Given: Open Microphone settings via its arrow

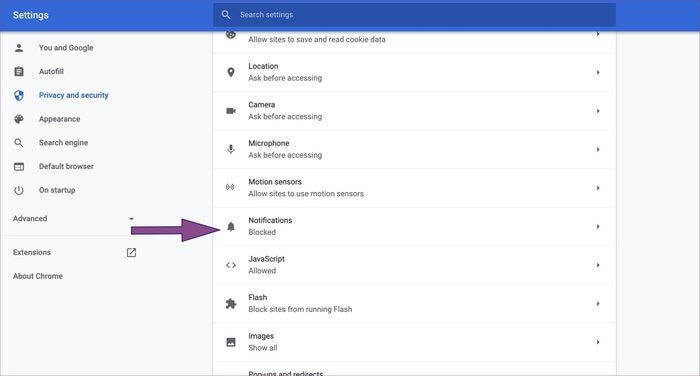Looking at the screenshot, I should tap(598, 149).
